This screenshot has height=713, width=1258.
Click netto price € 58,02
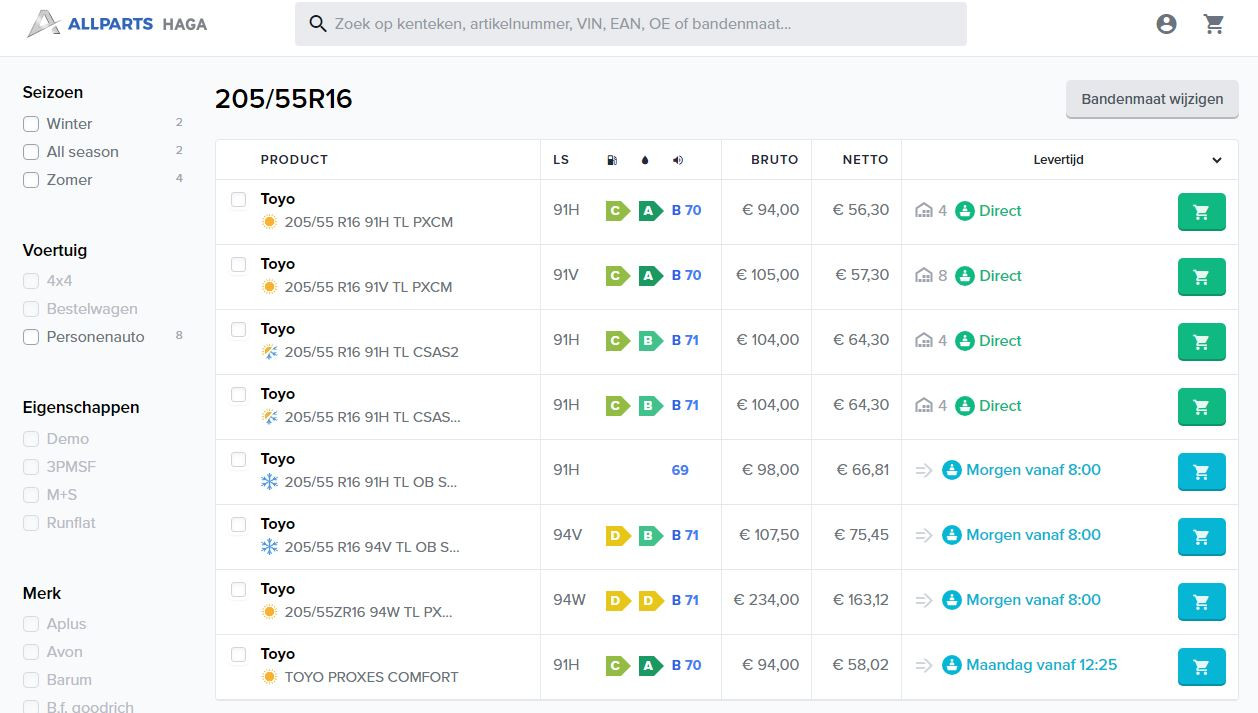(861, 665)
